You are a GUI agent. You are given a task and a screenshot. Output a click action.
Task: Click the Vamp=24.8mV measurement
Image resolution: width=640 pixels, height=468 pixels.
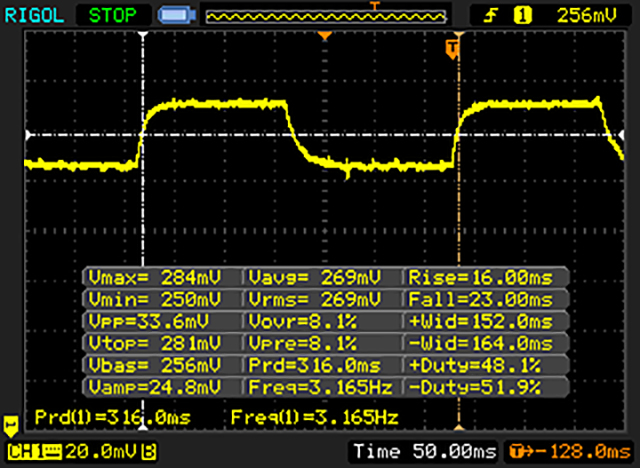point(154,387)
